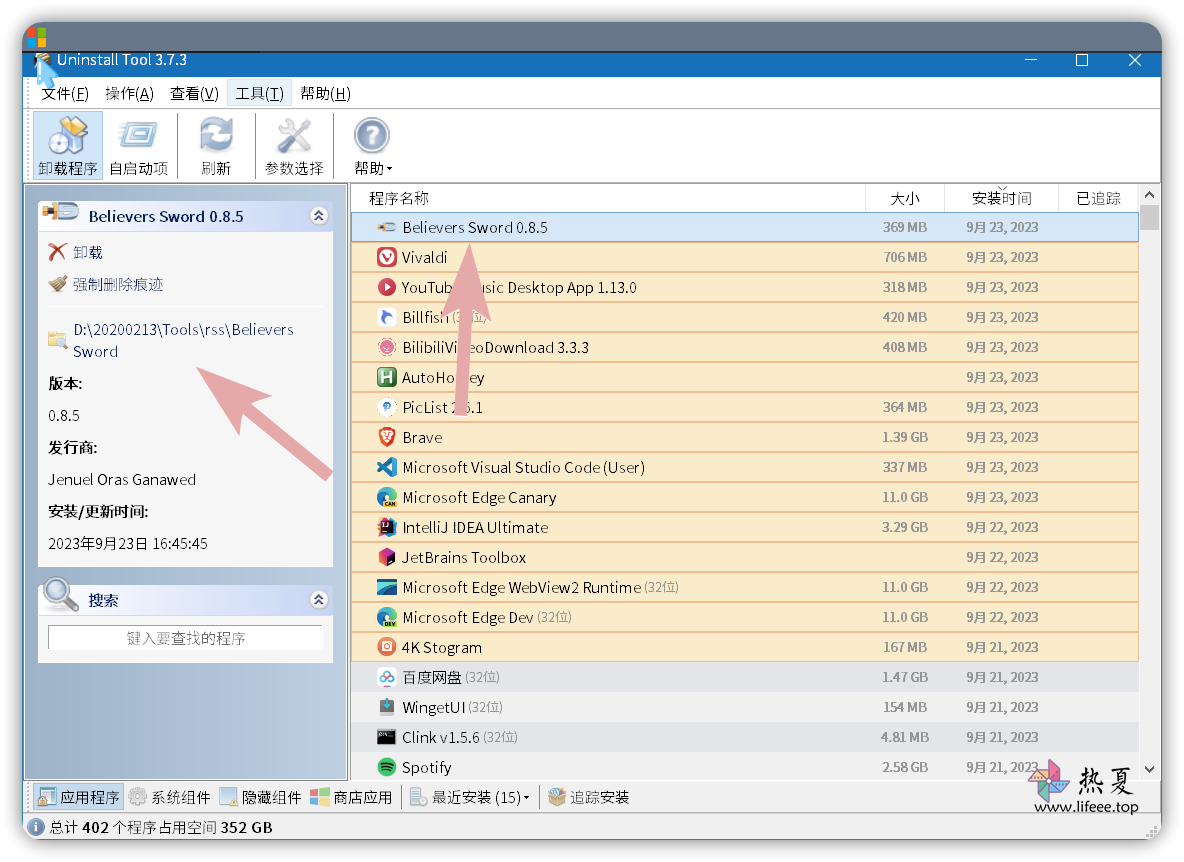Open 参数选择 preferences tool

[x=294, y=146]
